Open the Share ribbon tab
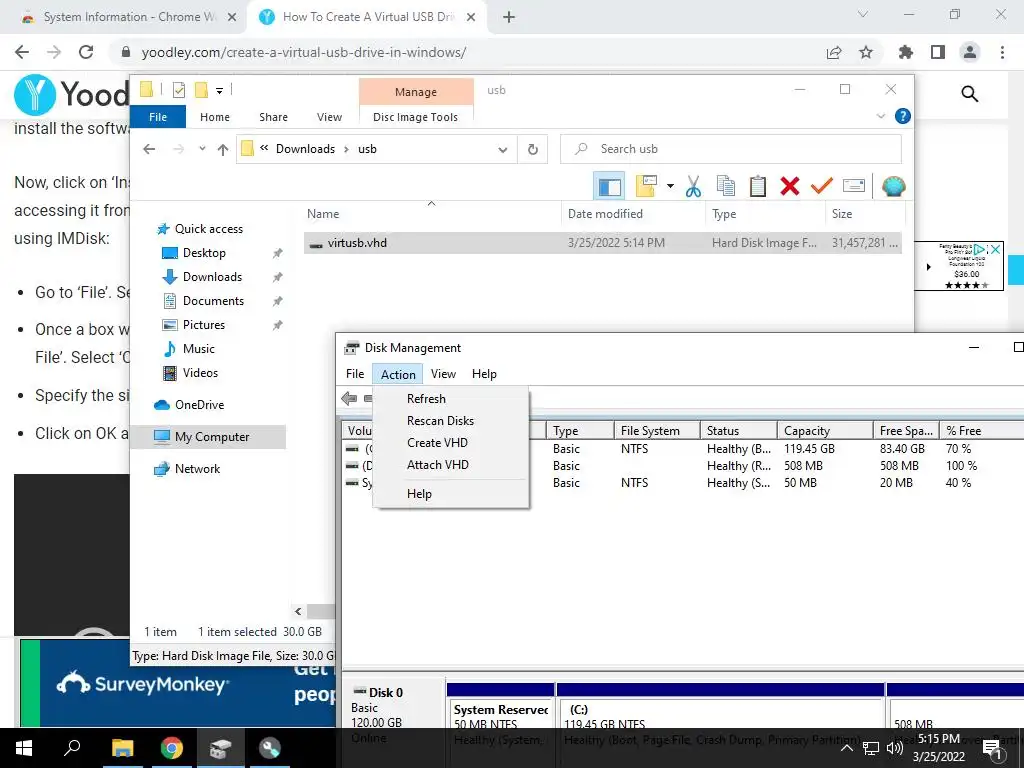This screenshot has height=768, width=1024. tap(273, 117)
